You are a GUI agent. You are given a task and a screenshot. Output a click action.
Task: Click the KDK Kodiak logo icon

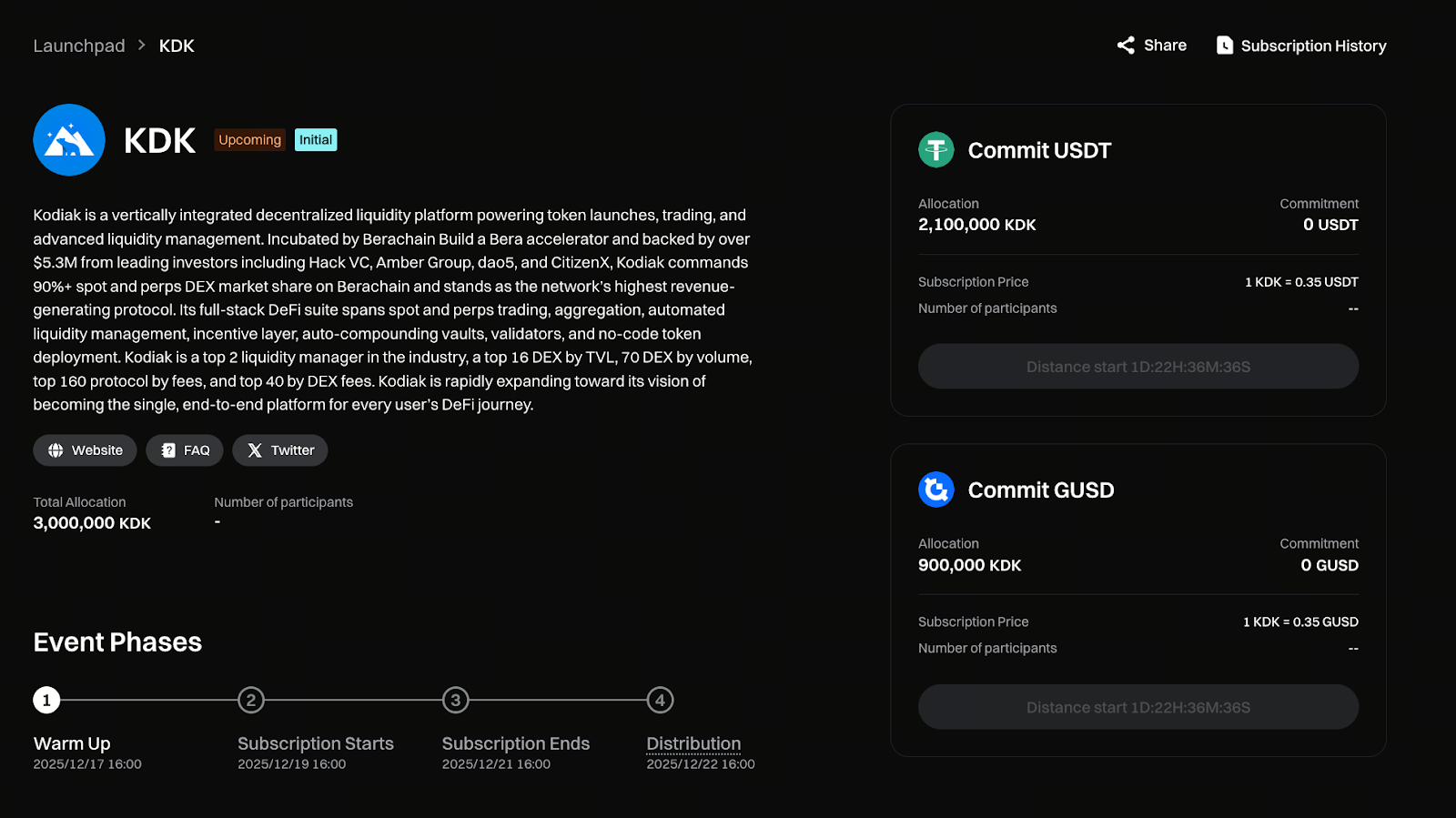pos(69,140)
